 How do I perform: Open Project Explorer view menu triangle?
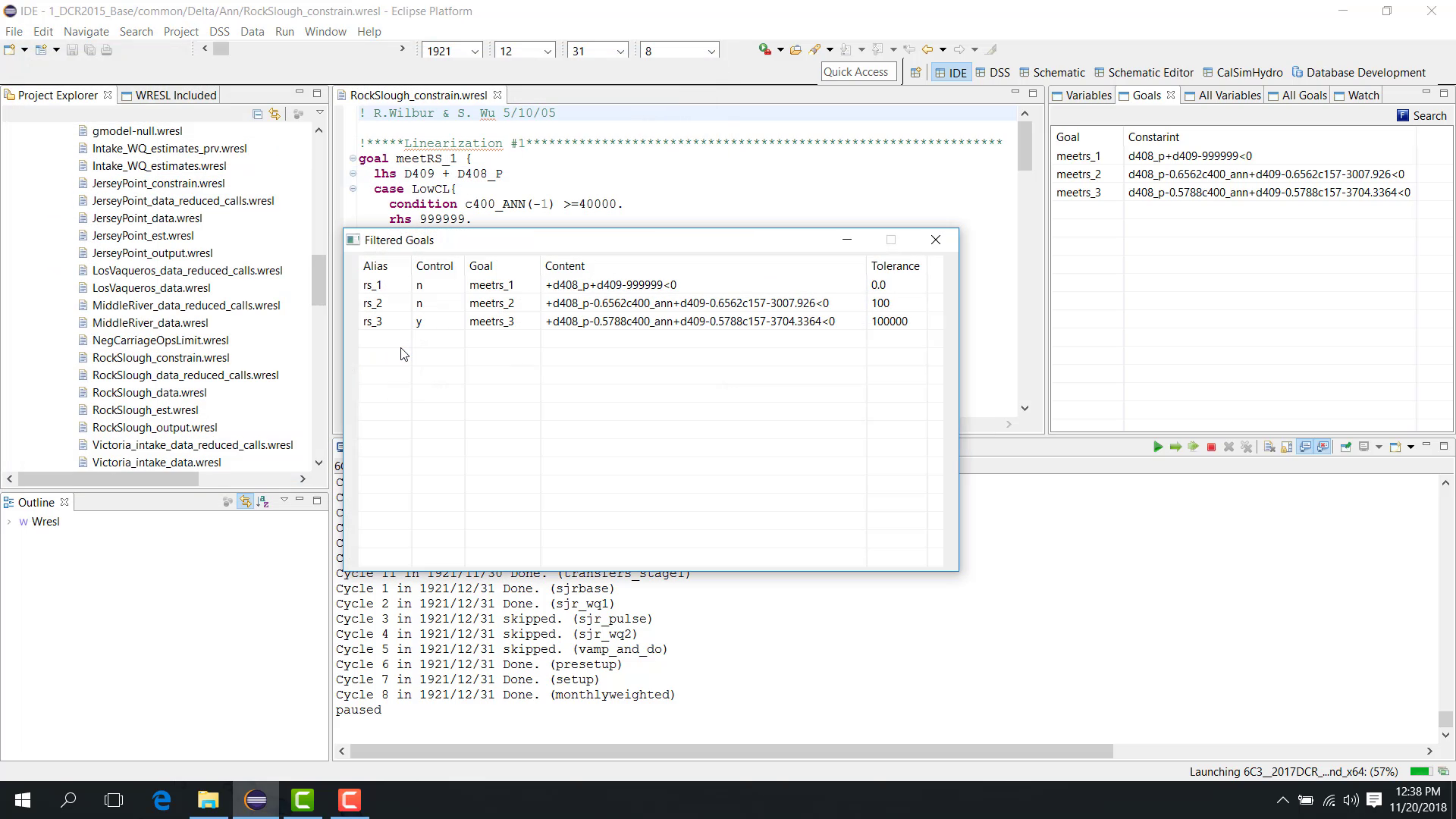[320, 112]
